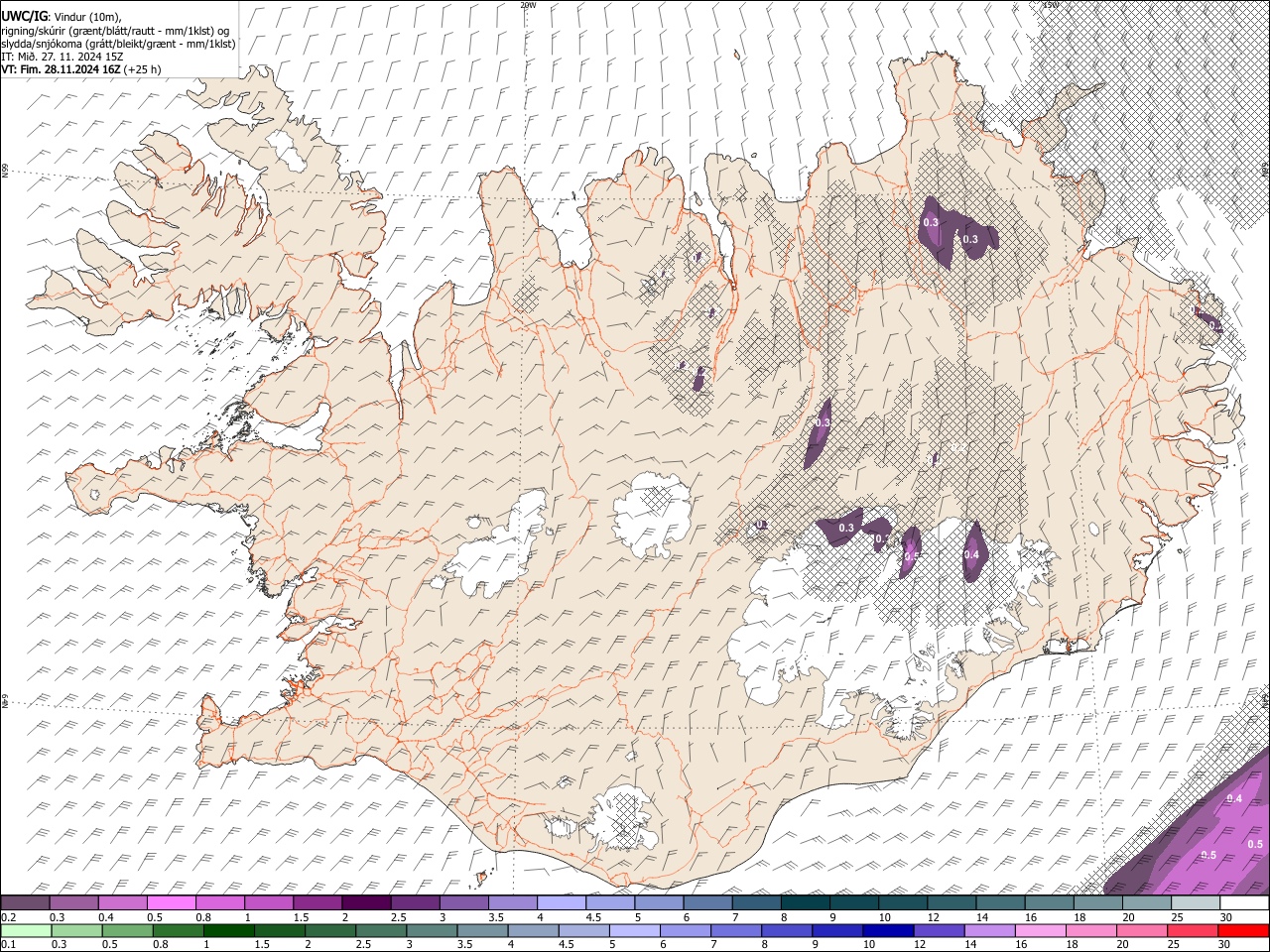Image resolution: width=1270 pixels, height=952 pixels.
Task: Pick the dark teal 8–9 snow swatch
Action: 805,902
